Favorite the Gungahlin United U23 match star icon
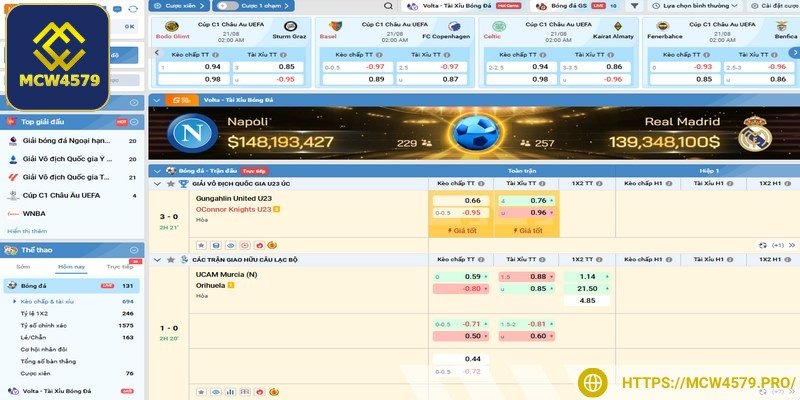The height and width of the screenshot is (400, 800). pyautogui.click(x=201, y=245)
